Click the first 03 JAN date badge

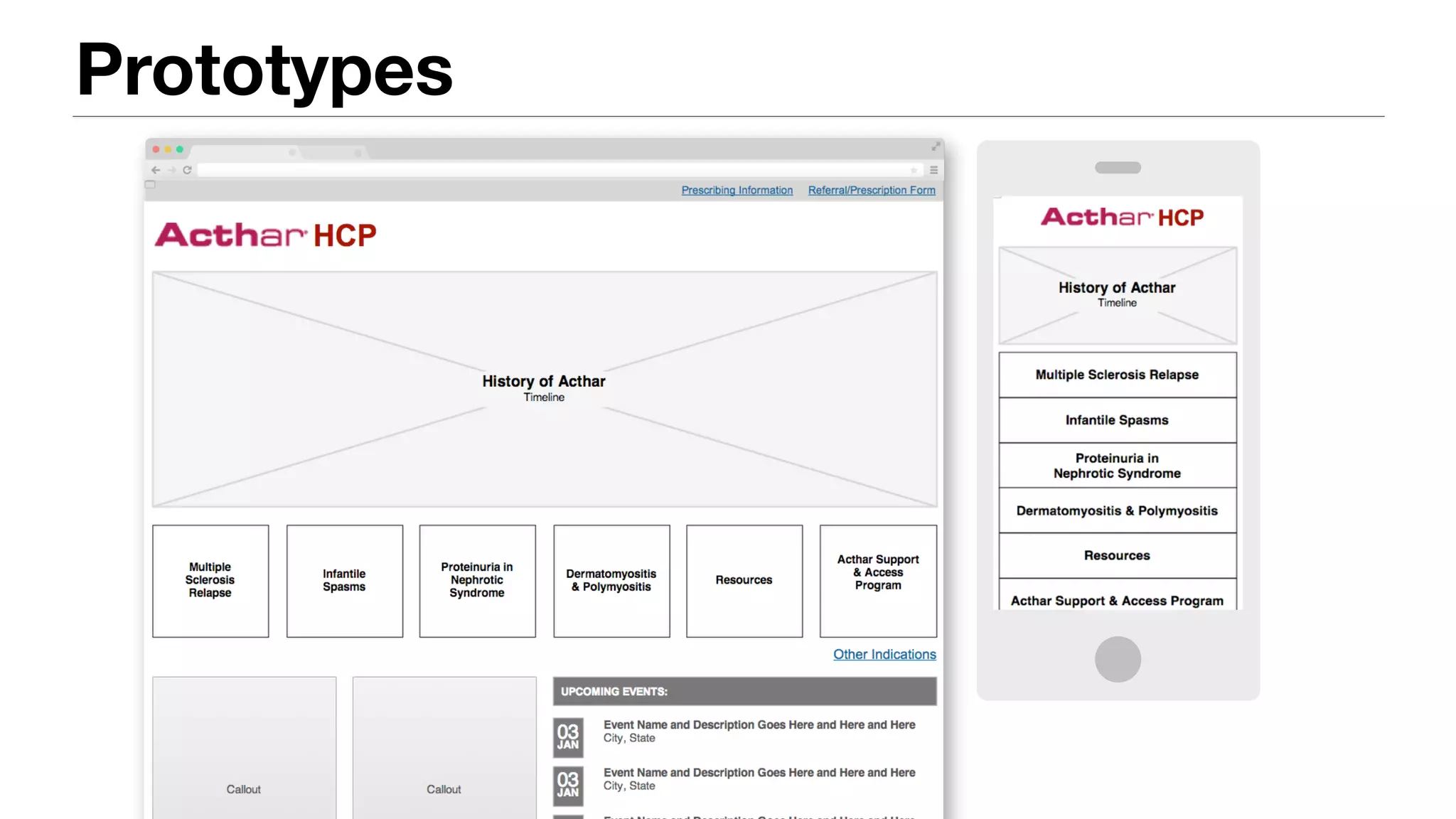tap(568, 737)
